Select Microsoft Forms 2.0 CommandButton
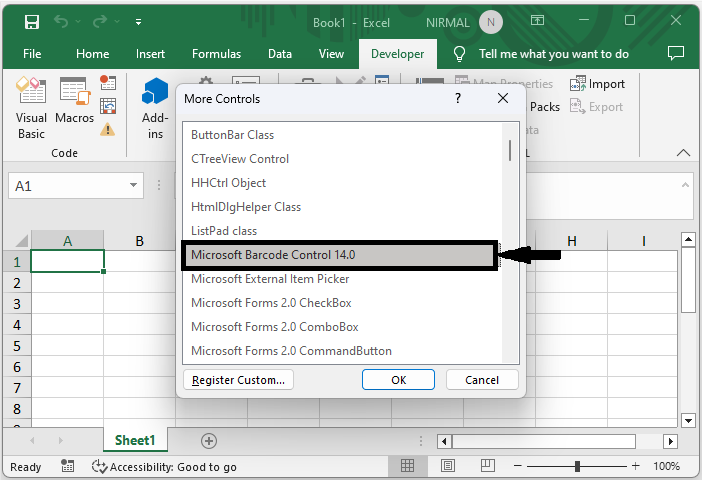702x480 pixels. coord(342,351)
